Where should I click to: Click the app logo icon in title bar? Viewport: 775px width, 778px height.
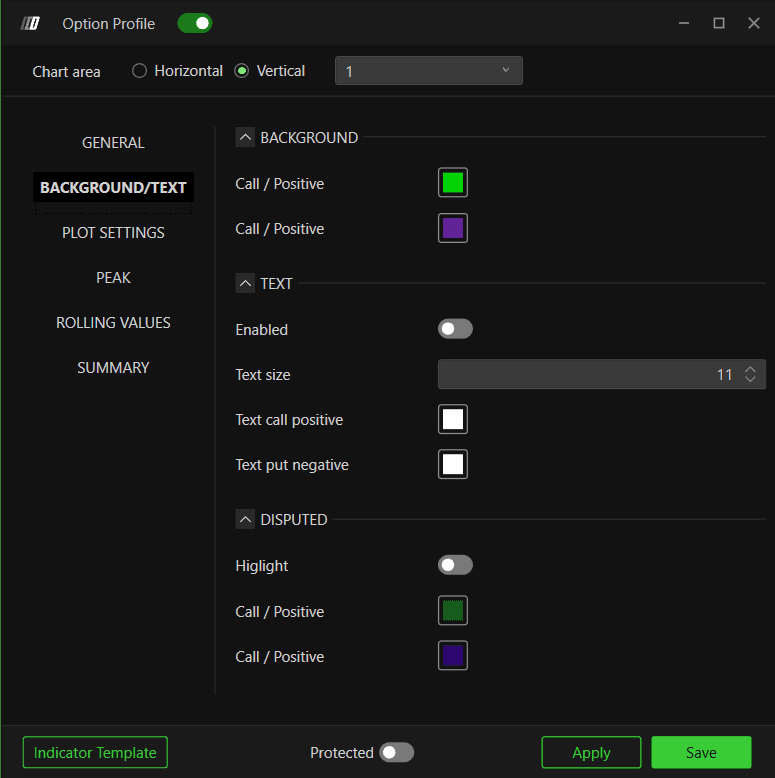(x=30, y=23)
